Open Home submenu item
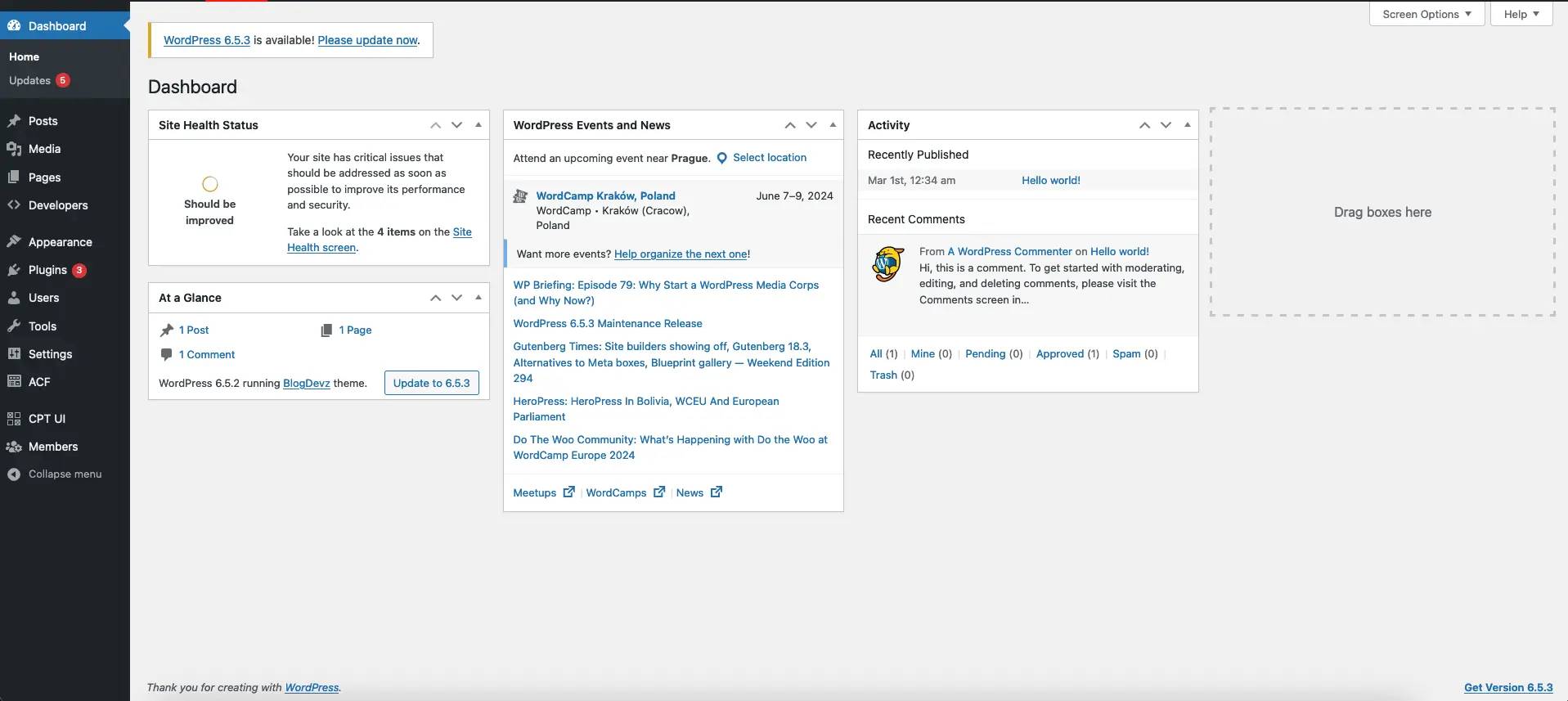The width and height of the screenshot is (1568, 701). coord(25,56)
